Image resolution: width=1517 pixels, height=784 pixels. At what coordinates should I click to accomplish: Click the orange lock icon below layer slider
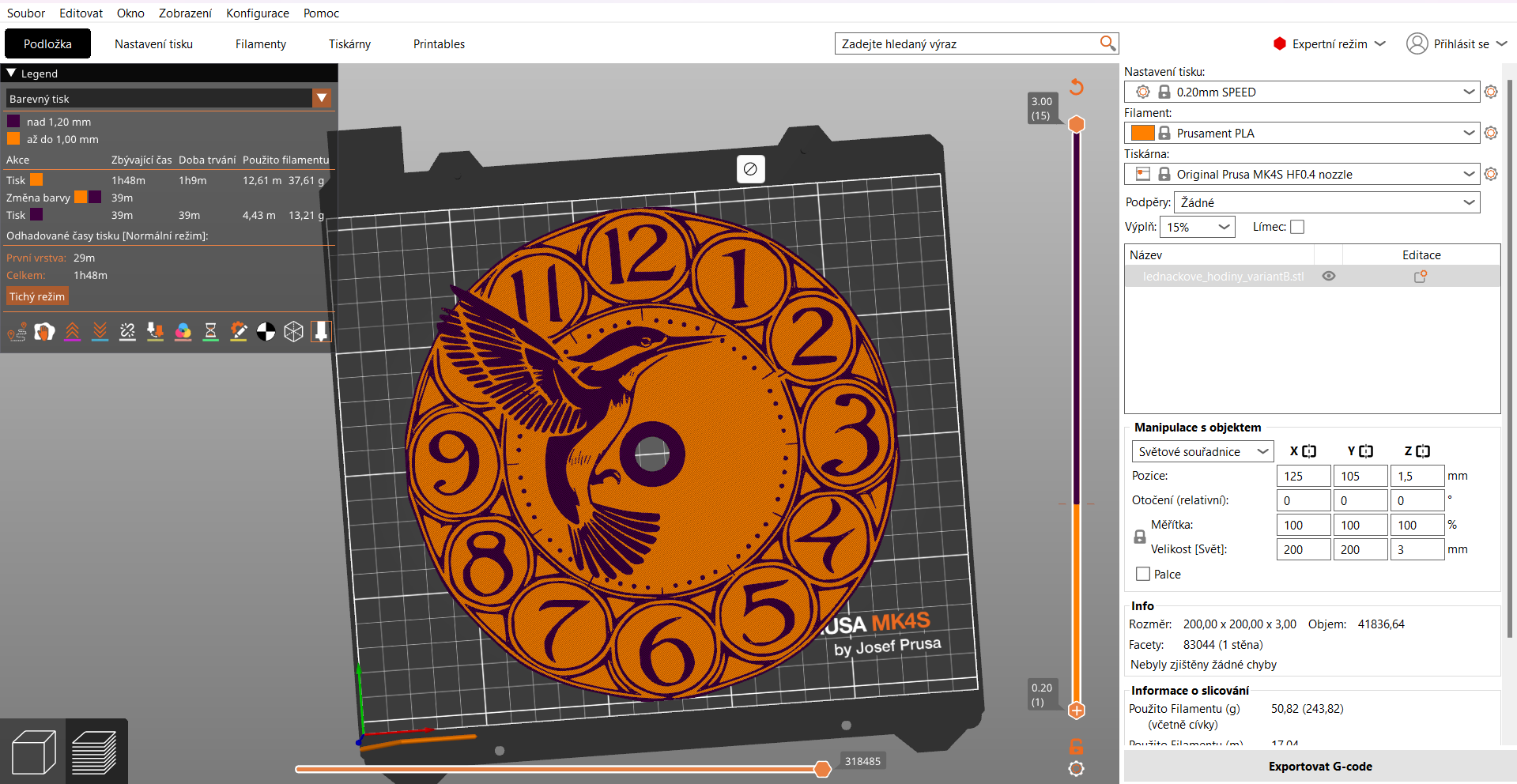point(1076,746)
